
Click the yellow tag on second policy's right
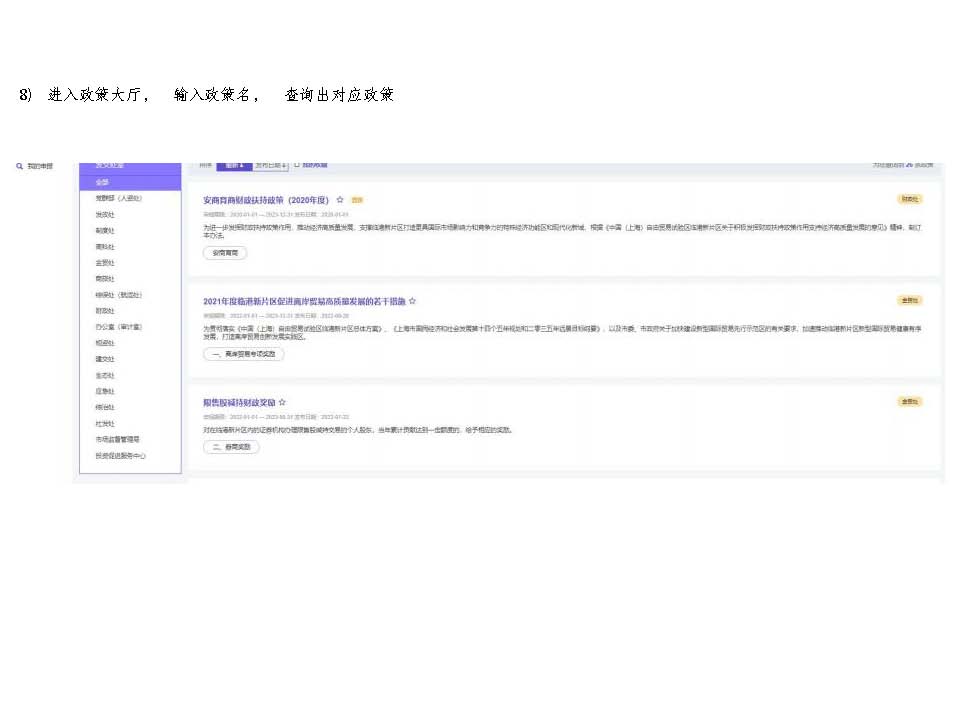tap(908, 300)
